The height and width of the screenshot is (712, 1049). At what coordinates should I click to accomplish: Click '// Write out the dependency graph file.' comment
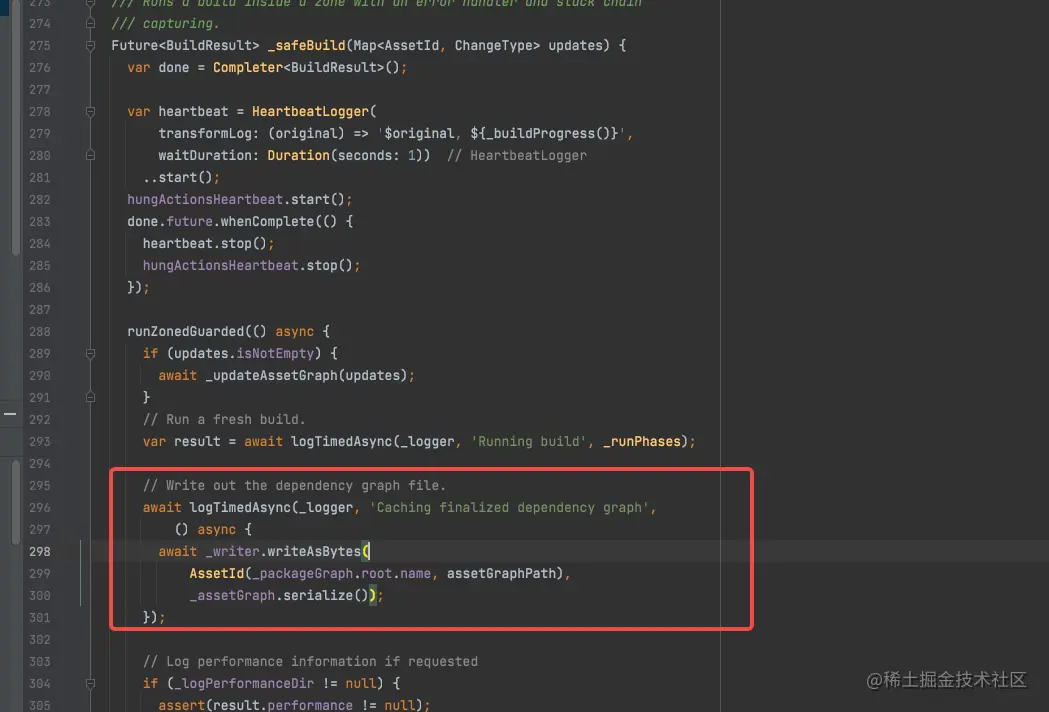[x=294, y=485]
